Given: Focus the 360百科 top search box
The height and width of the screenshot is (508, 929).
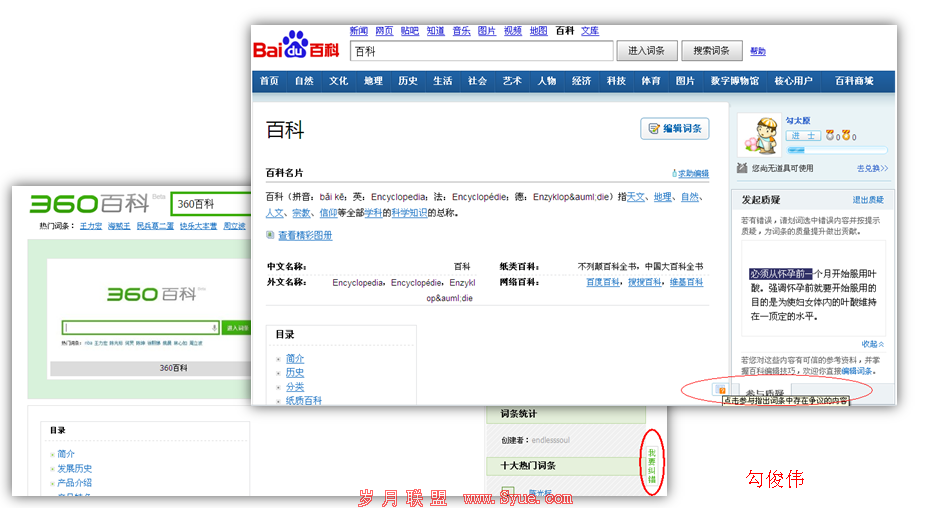Looking at the screenshot, I should (x=212, y=204).
